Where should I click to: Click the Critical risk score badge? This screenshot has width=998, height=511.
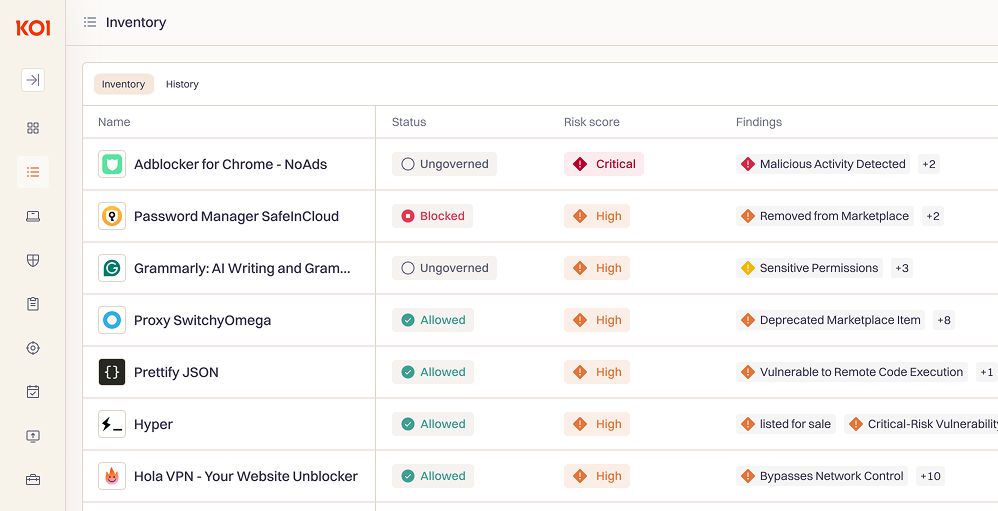(604, 164)
